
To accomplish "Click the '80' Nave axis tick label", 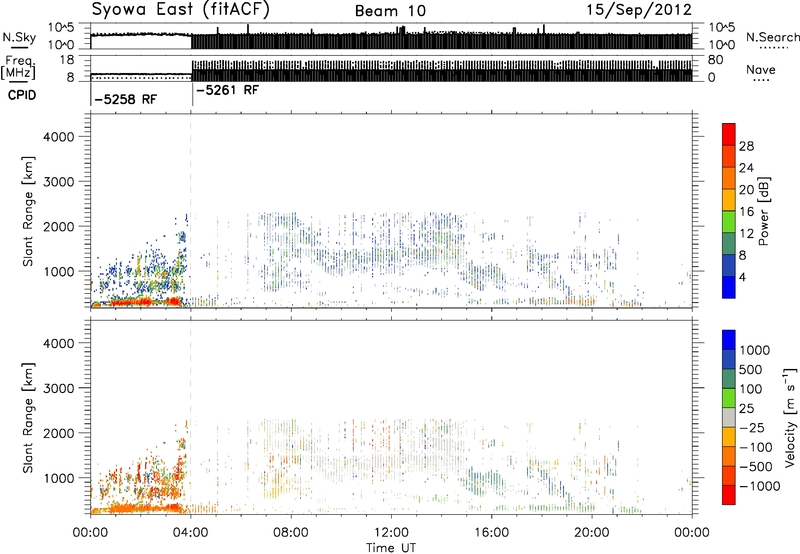I will (715, 60).
